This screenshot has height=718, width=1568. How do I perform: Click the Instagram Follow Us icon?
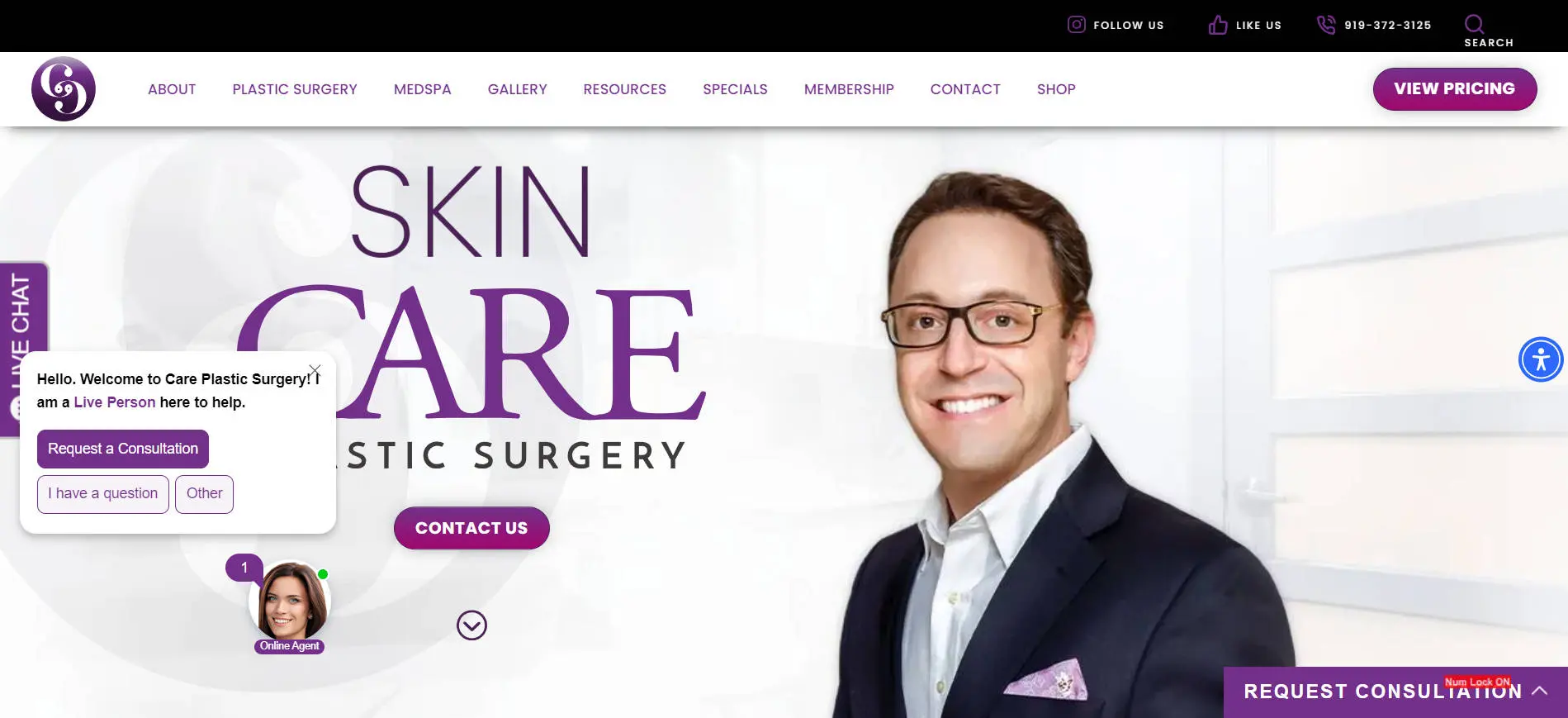point(1076,25)
